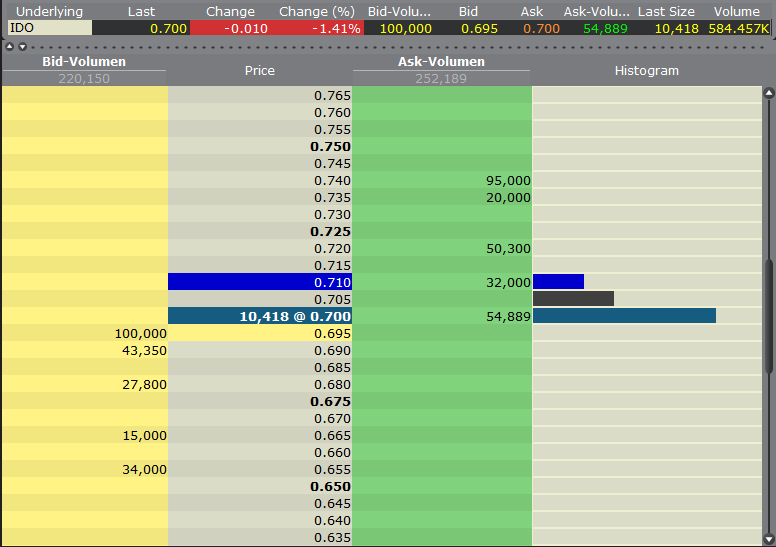
Task: Click the blue histogram bar at 0.710
Action: tap(558, 282)
